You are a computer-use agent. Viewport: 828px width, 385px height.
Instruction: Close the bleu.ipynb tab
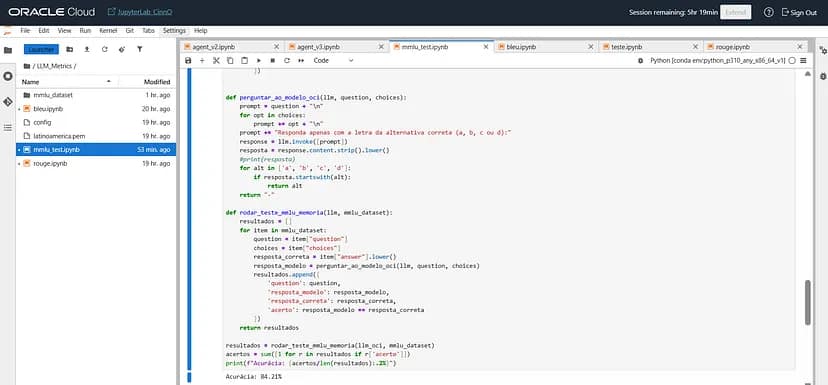coord(591,47)
